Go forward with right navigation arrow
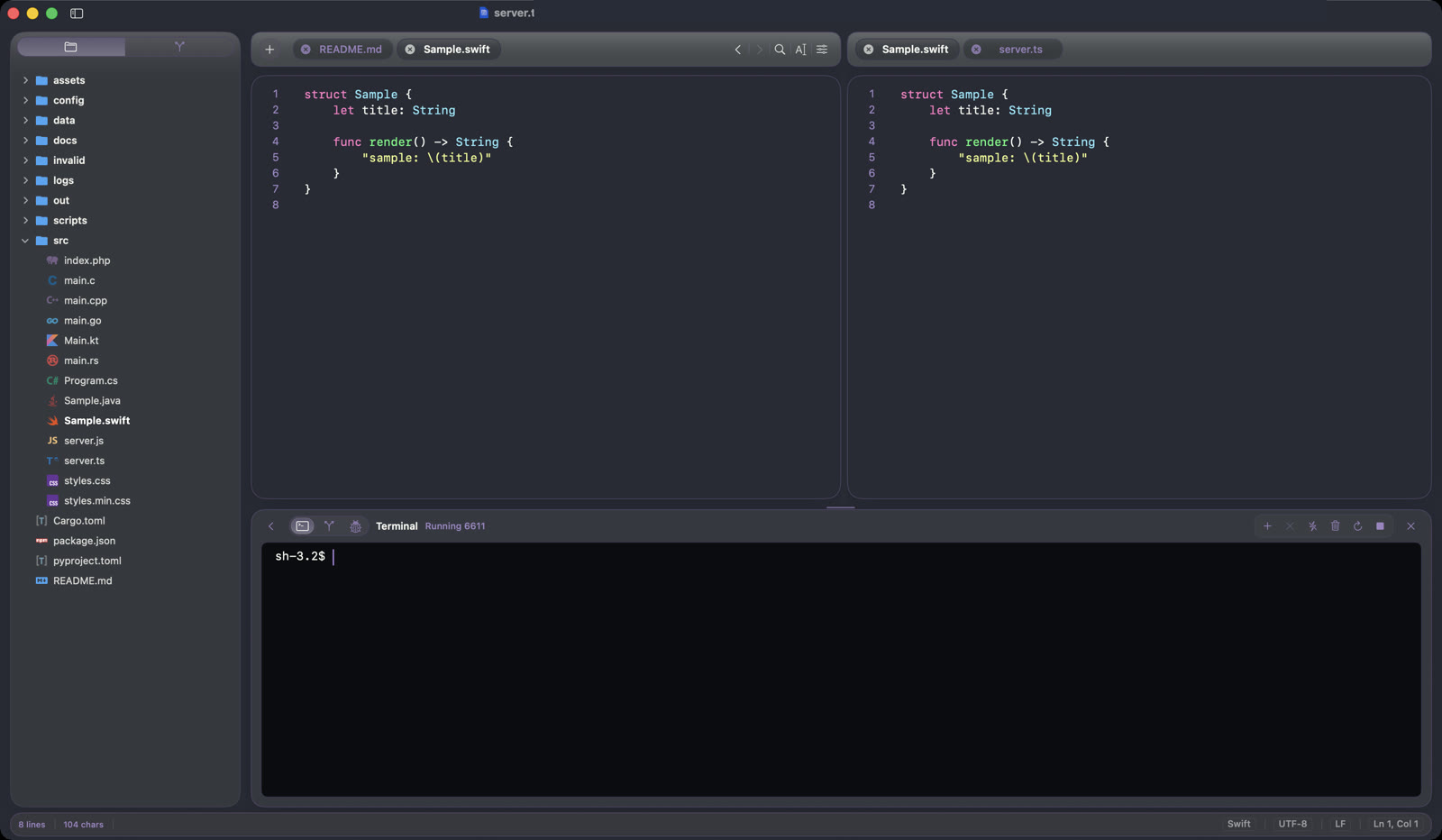1442x840 pixels. [759, 50]
